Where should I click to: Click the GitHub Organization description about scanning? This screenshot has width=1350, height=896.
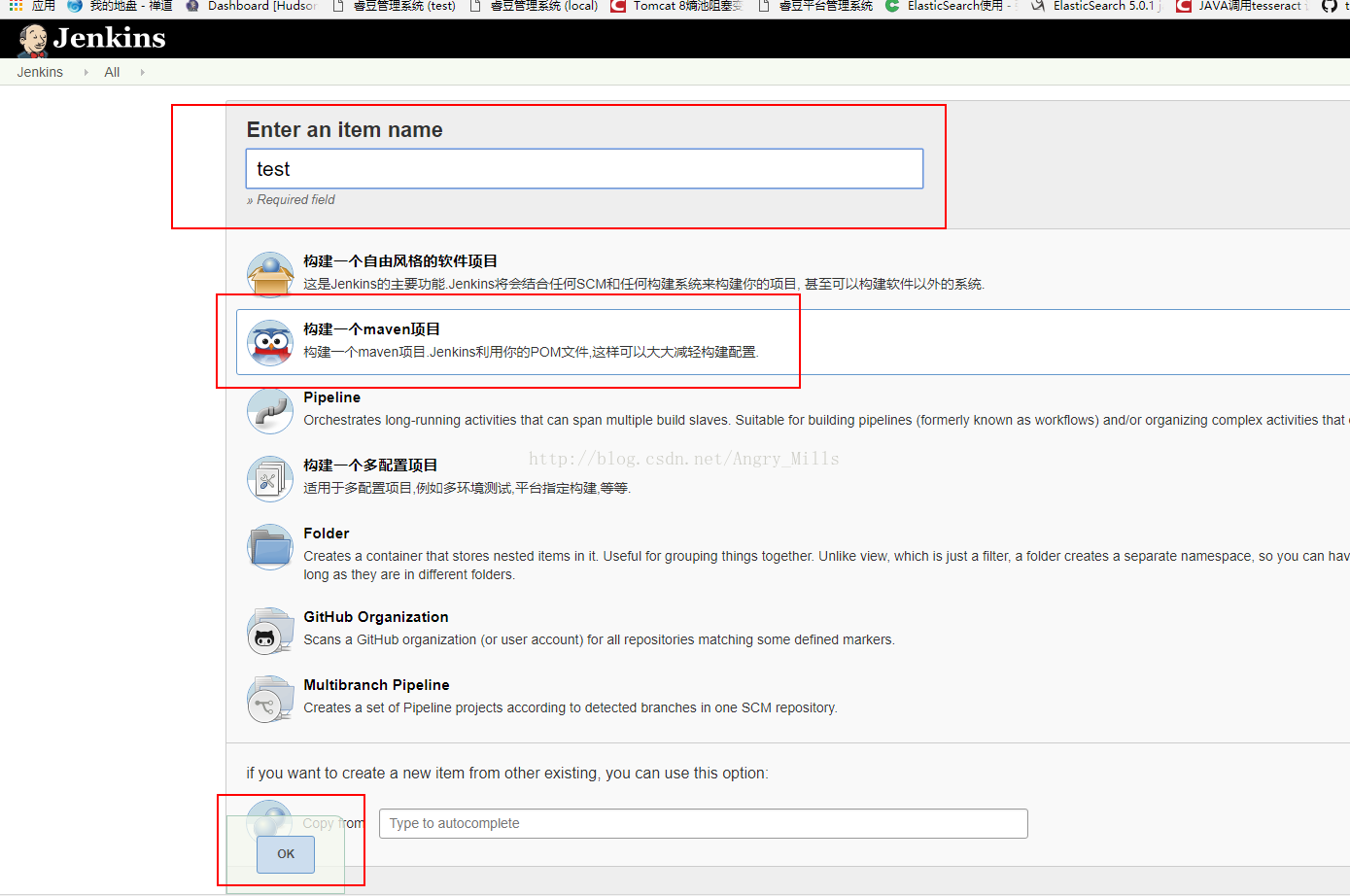[599, 639]
